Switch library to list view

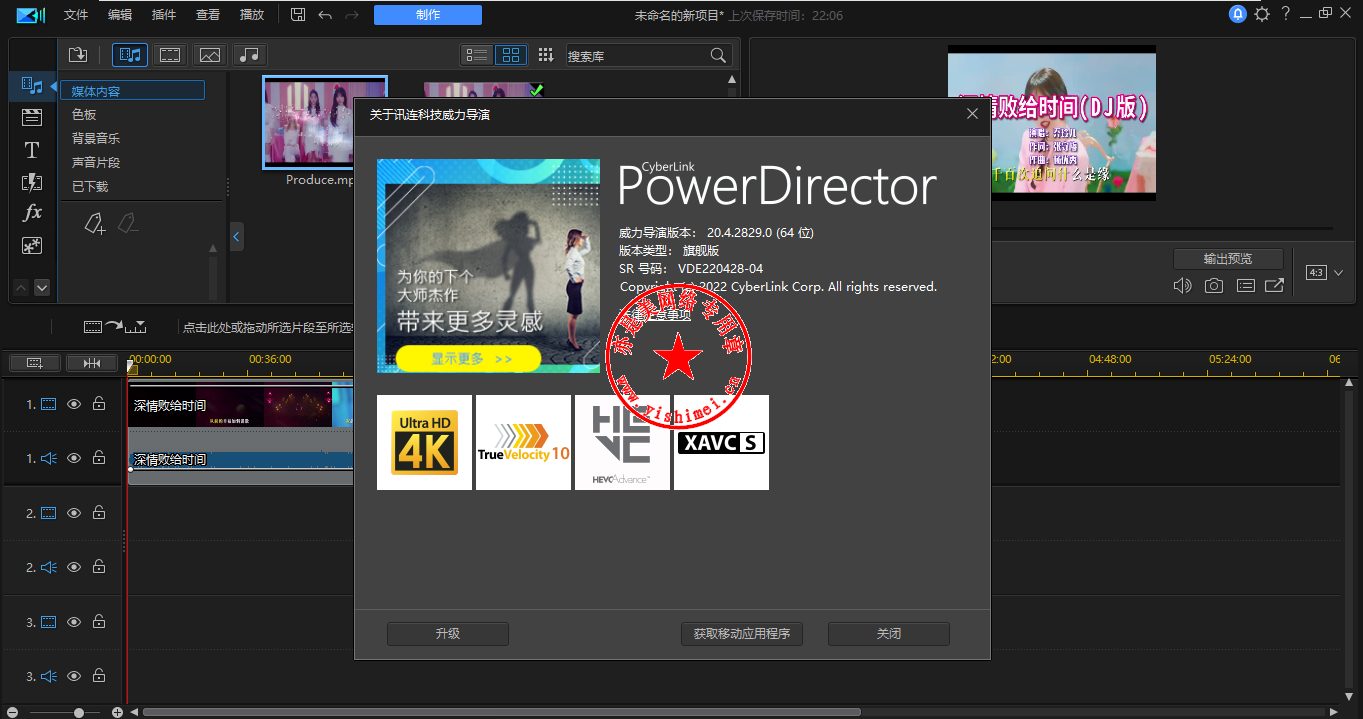click(477, 55)
